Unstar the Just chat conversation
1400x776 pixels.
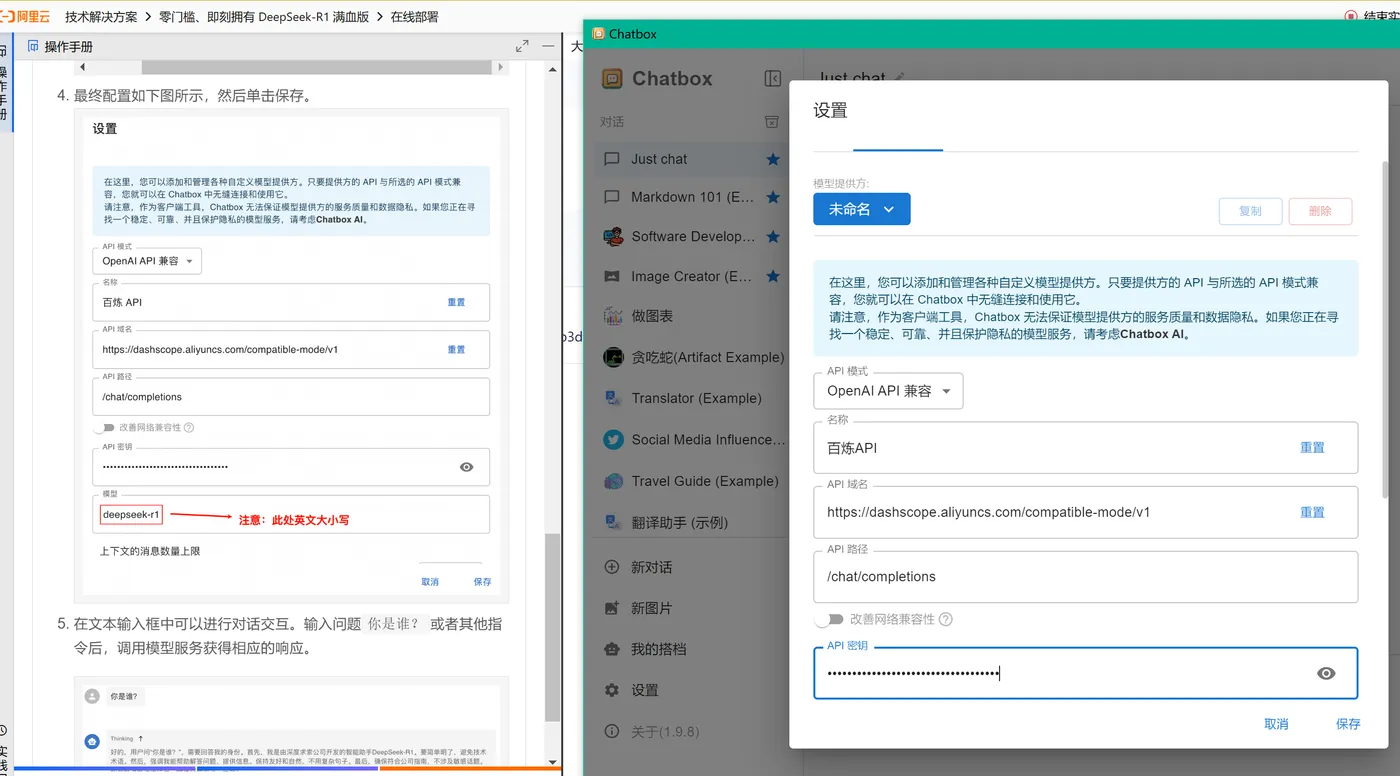(773, 159)
